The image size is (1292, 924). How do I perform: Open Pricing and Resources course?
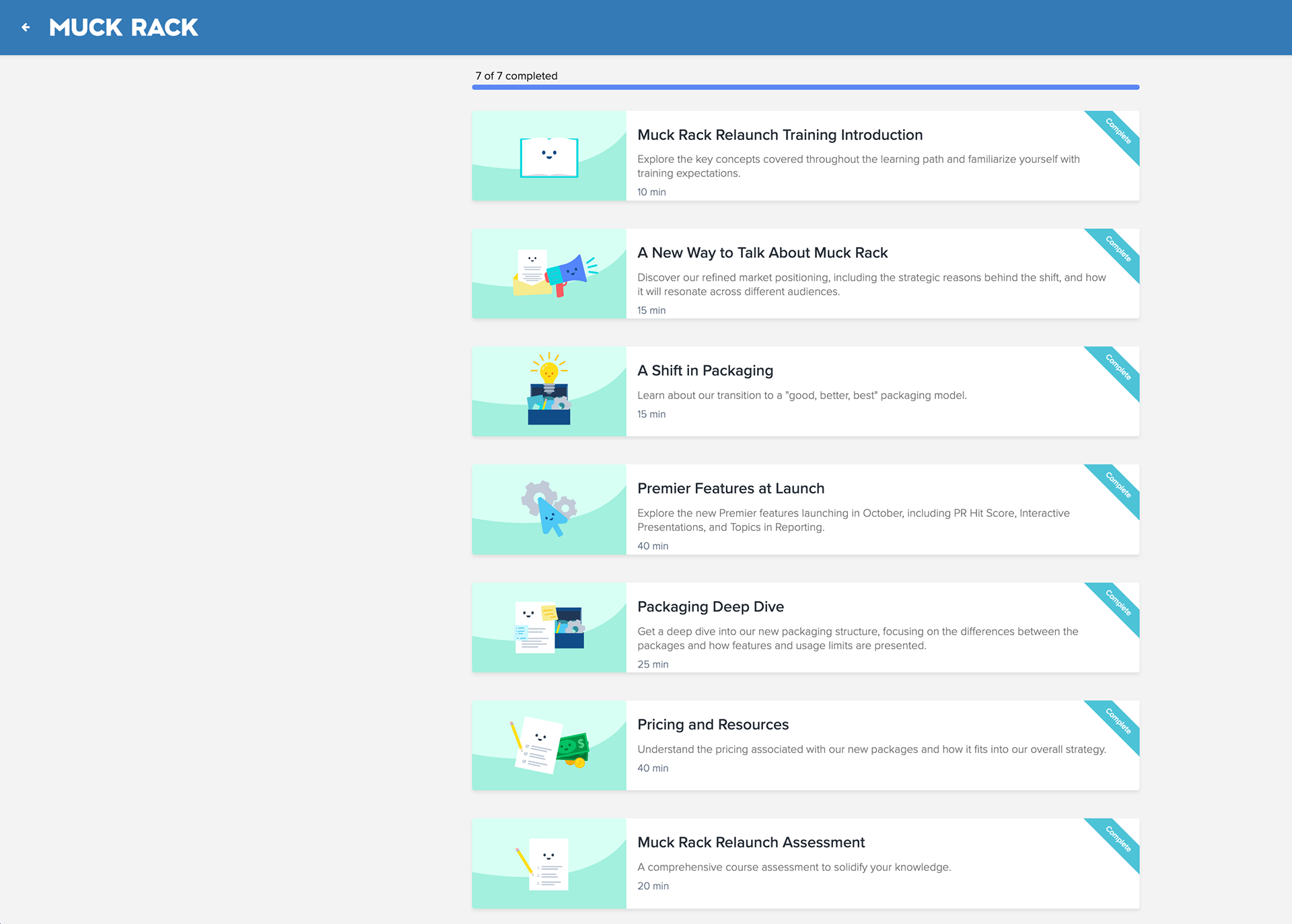713,724
